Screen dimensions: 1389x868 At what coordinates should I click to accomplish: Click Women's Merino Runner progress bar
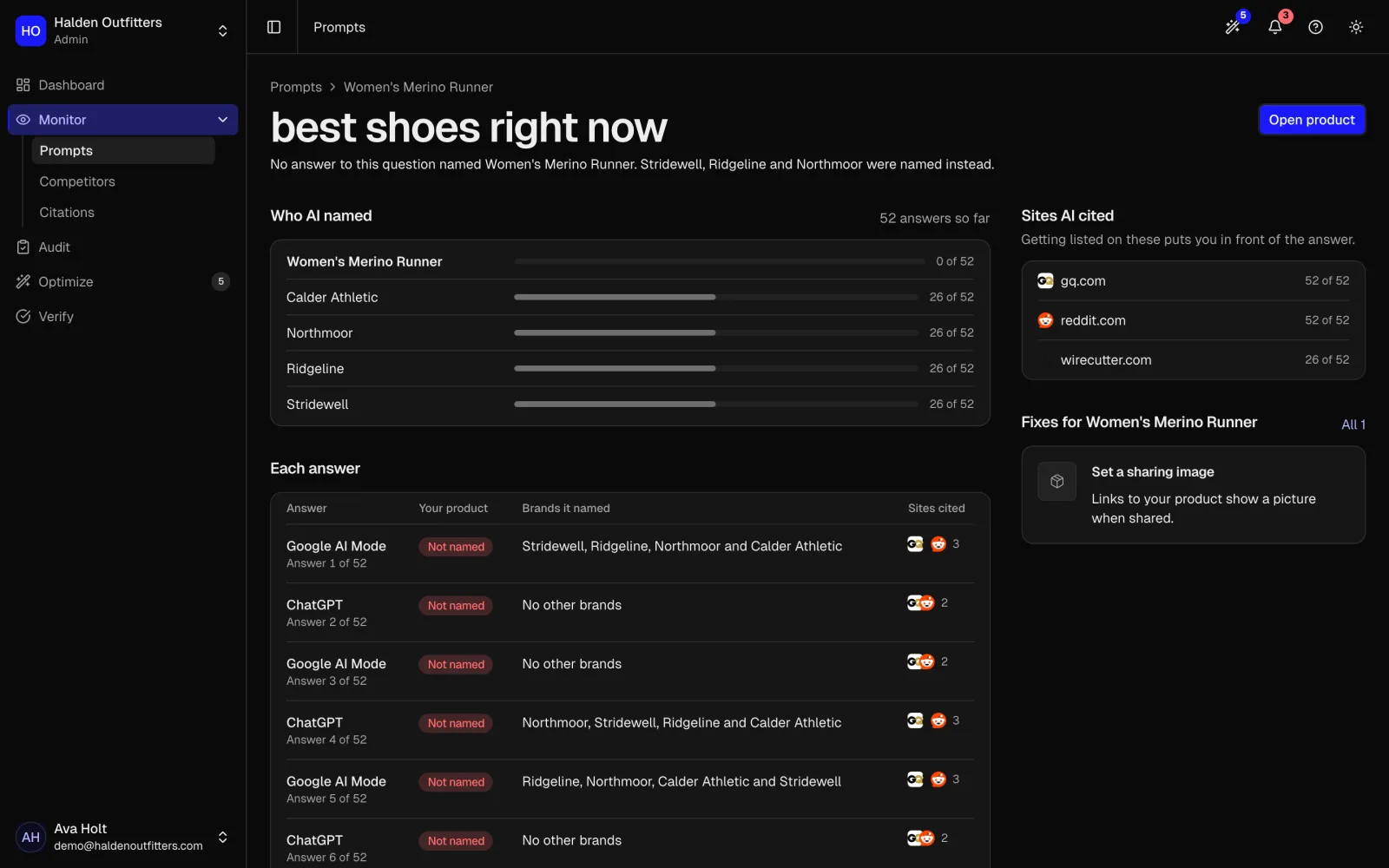[719, 261]
